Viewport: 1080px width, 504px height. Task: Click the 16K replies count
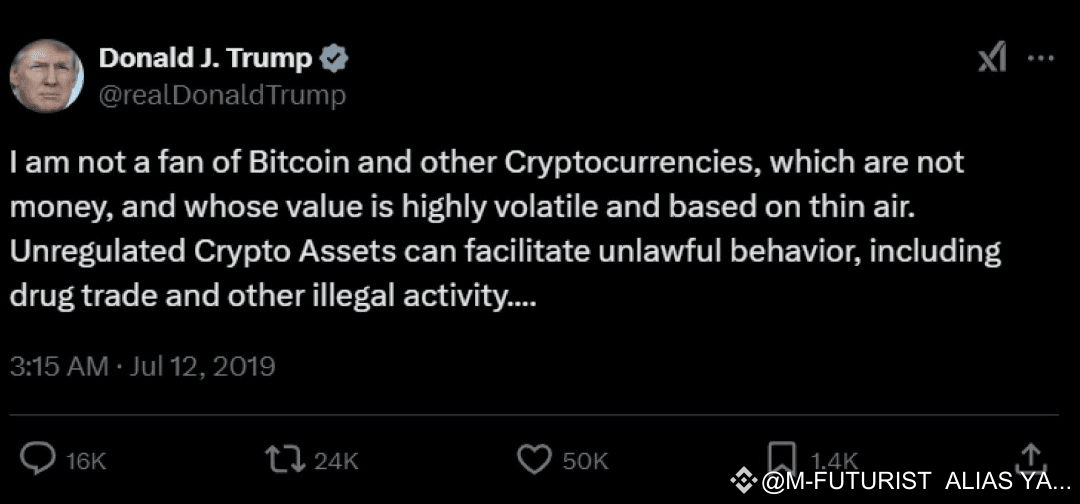pyautogui.click(x=85, y=461)
